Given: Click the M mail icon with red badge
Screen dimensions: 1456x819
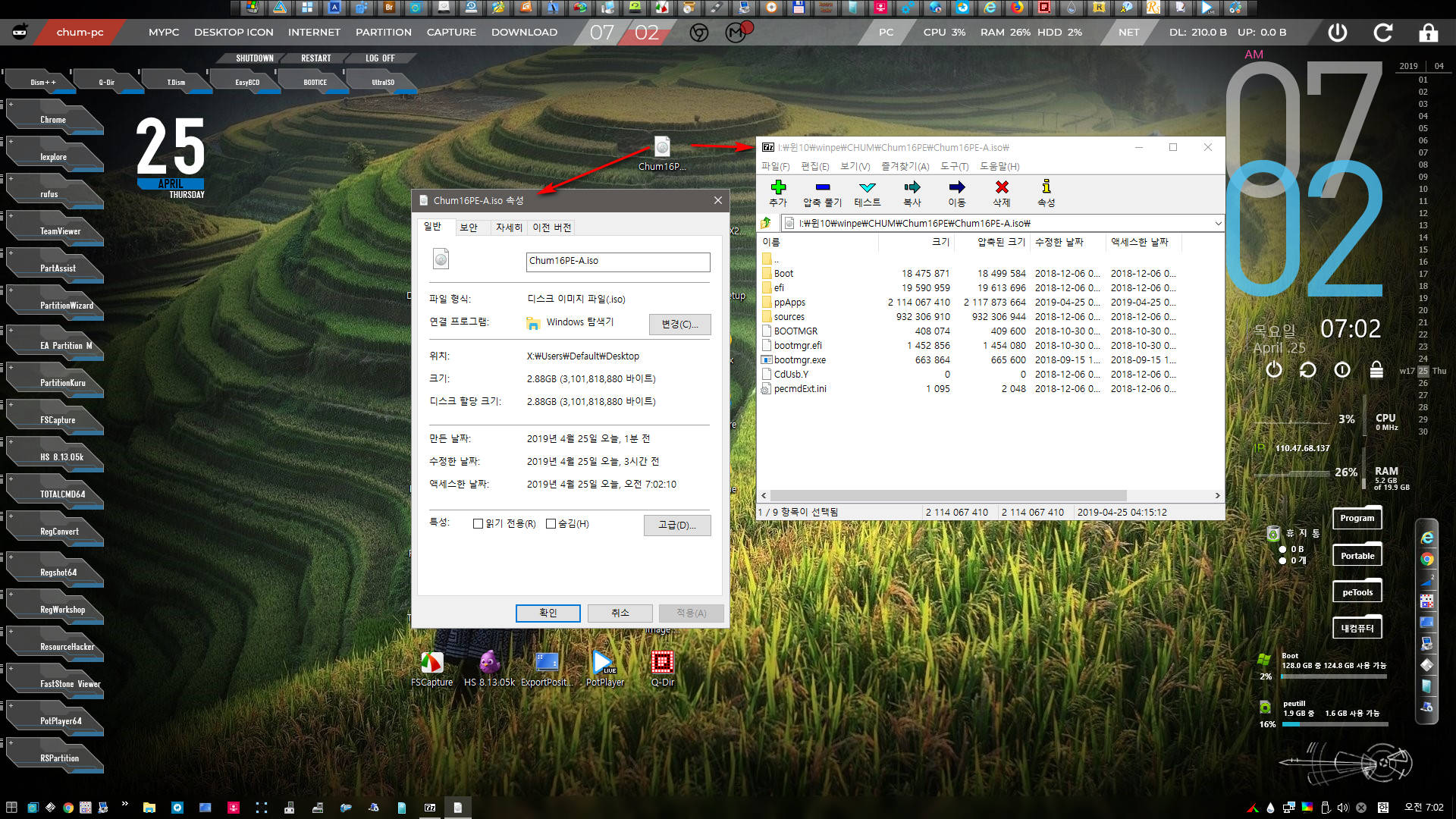Looking at the screenshot, I should [x=737, y=32].
